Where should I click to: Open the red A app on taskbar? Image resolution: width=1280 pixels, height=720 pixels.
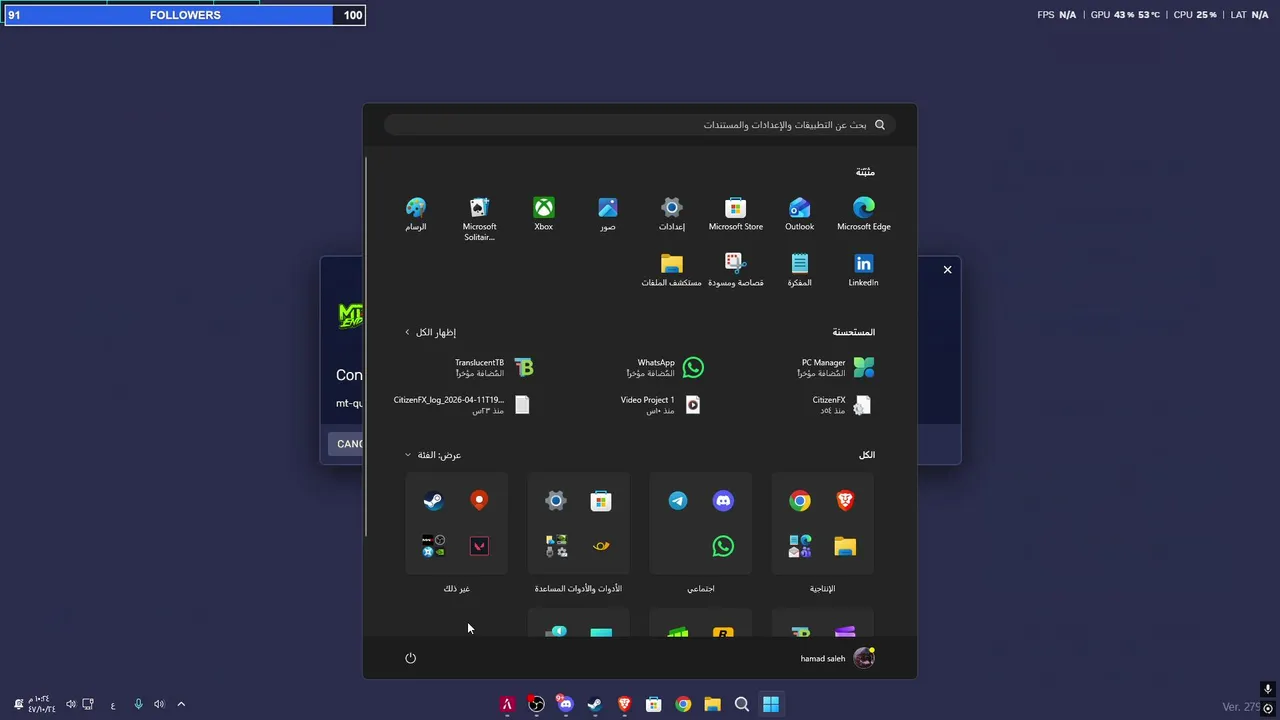point(507,704)
